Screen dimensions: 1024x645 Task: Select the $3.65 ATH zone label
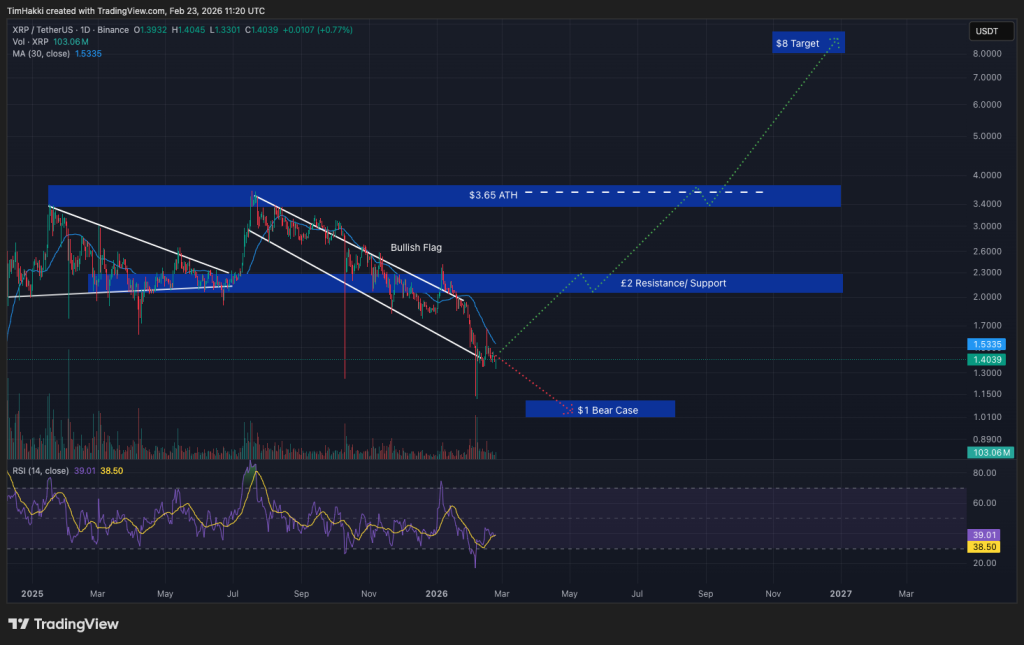coord(493,196)
